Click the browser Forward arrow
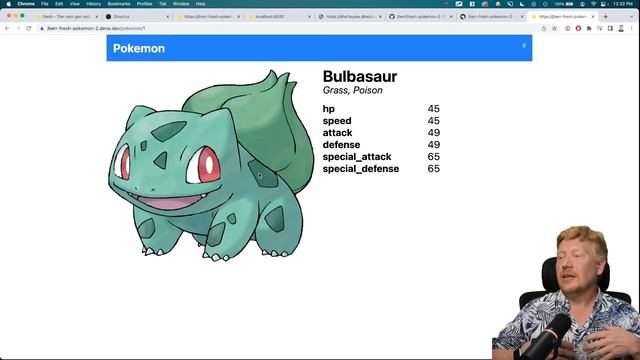This screenshot has height=360, width=640. [x=18, y=28]
